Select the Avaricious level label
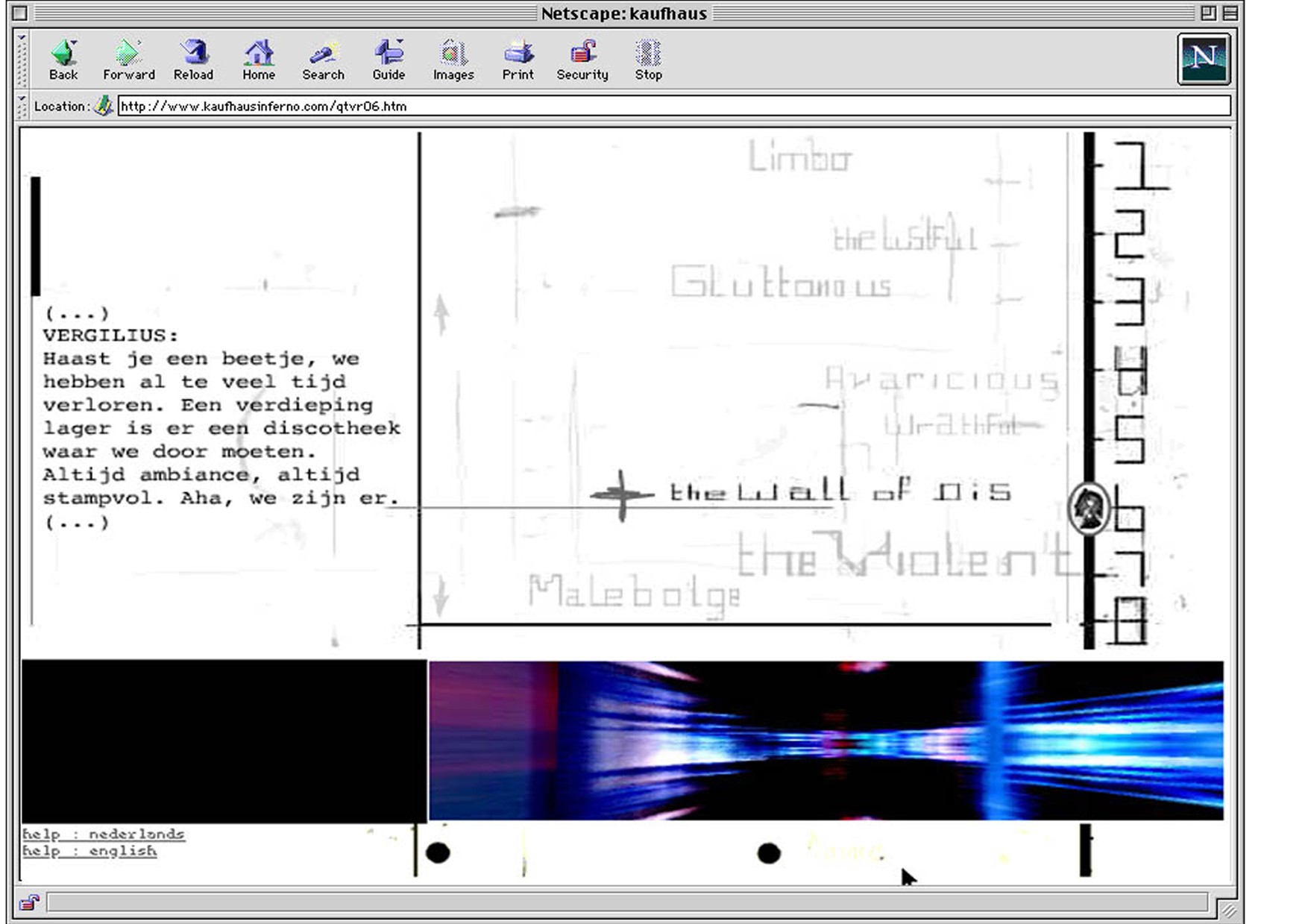 (941, 380)
